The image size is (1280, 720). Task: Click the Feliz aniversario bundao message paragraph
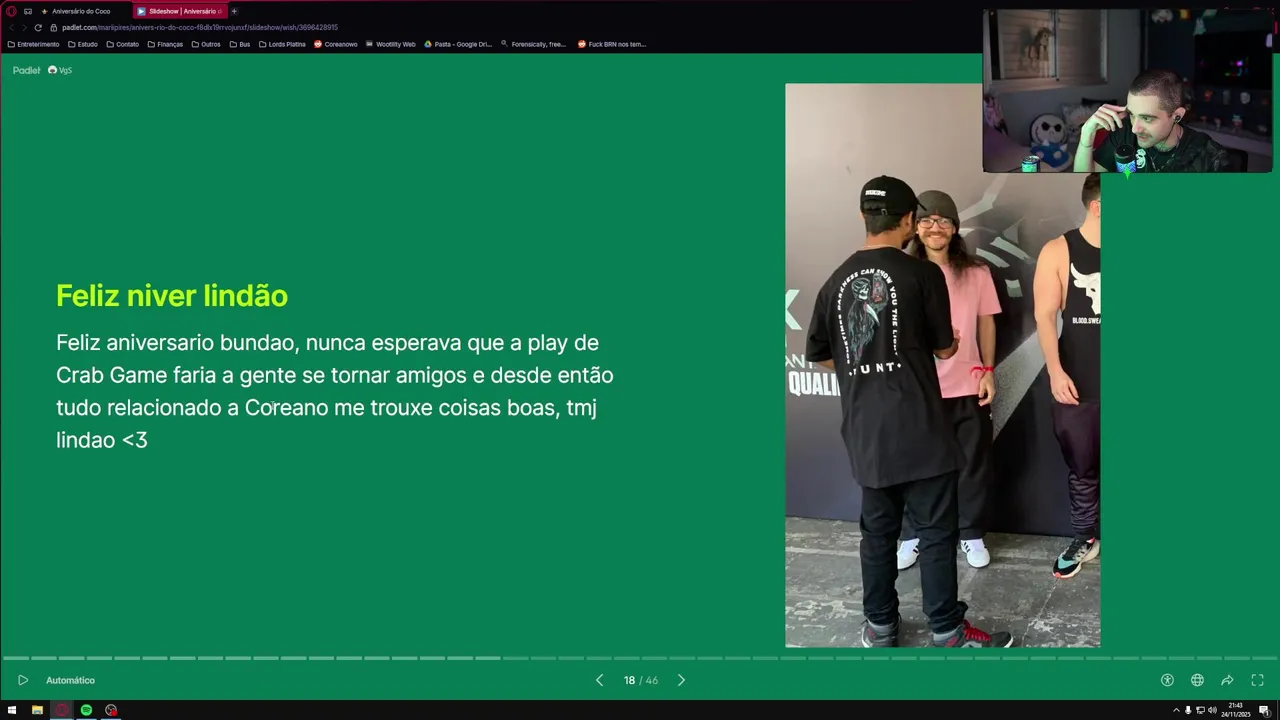335,391
